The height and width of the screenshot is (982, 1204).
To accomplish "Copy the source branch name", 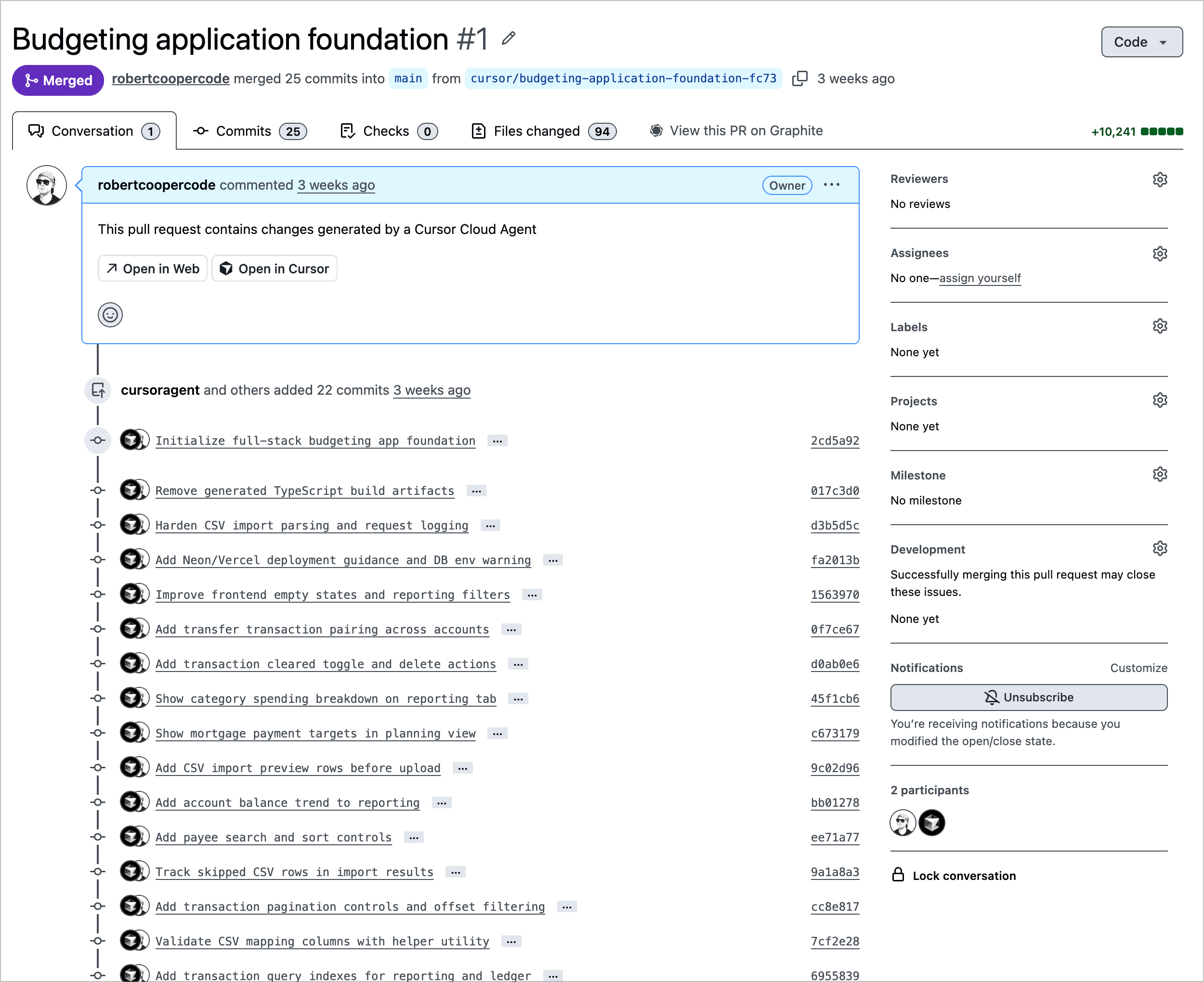I will [x=800, y=78].
